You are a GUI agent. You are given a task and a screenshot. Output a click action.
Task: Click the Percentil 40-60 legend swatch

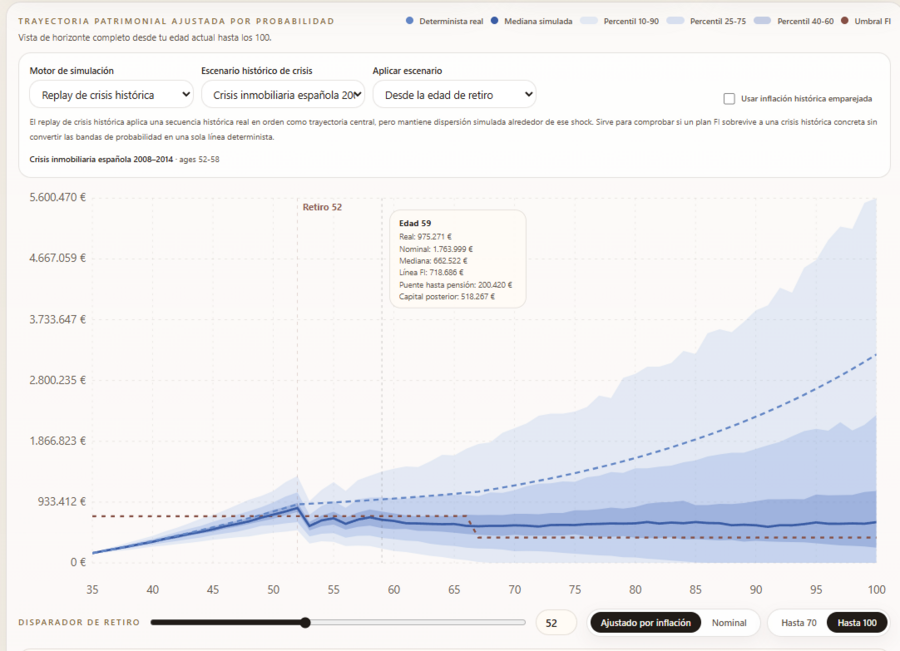pos(762,21)
